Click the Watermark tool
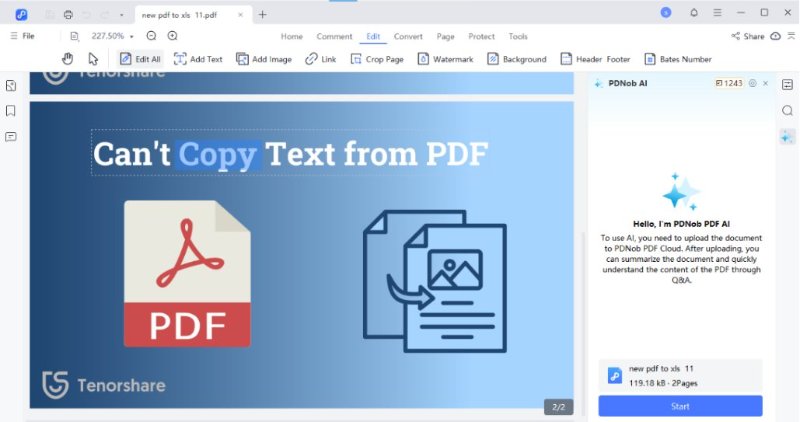Screen dimensions: 800x422 tap(445, 59)
